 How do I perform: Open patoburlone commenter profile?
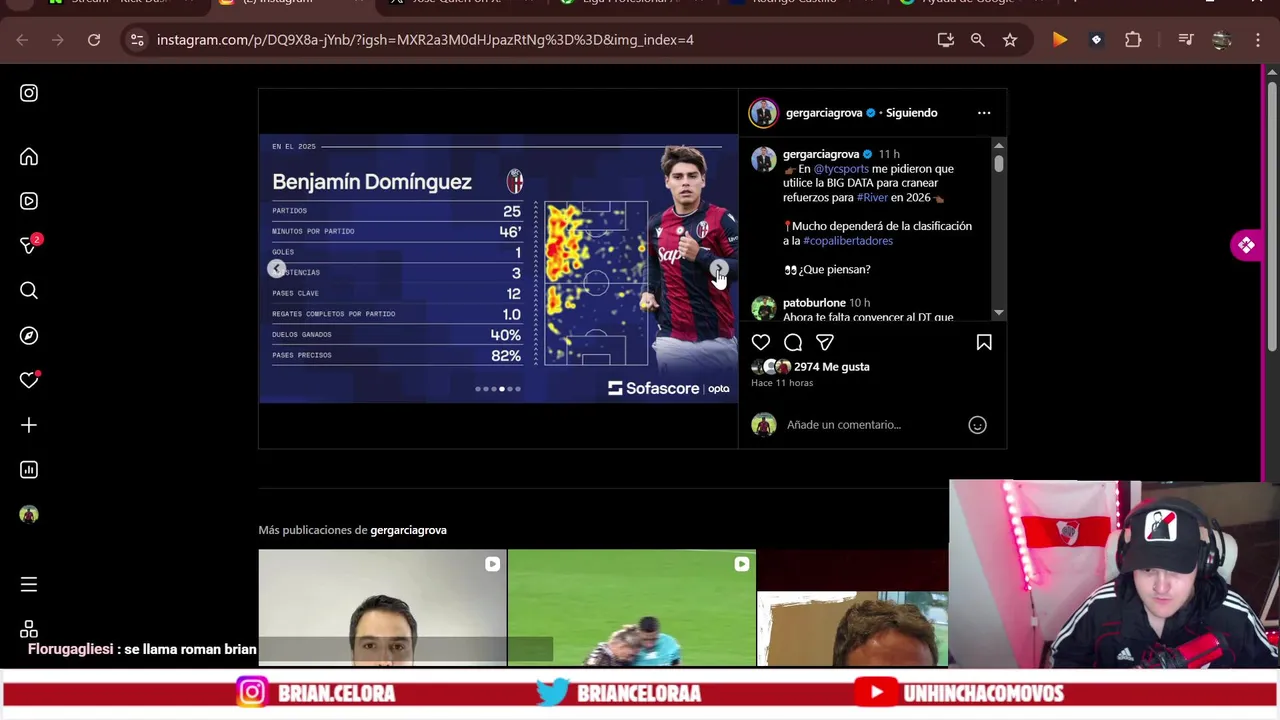(x=814, y=303)
